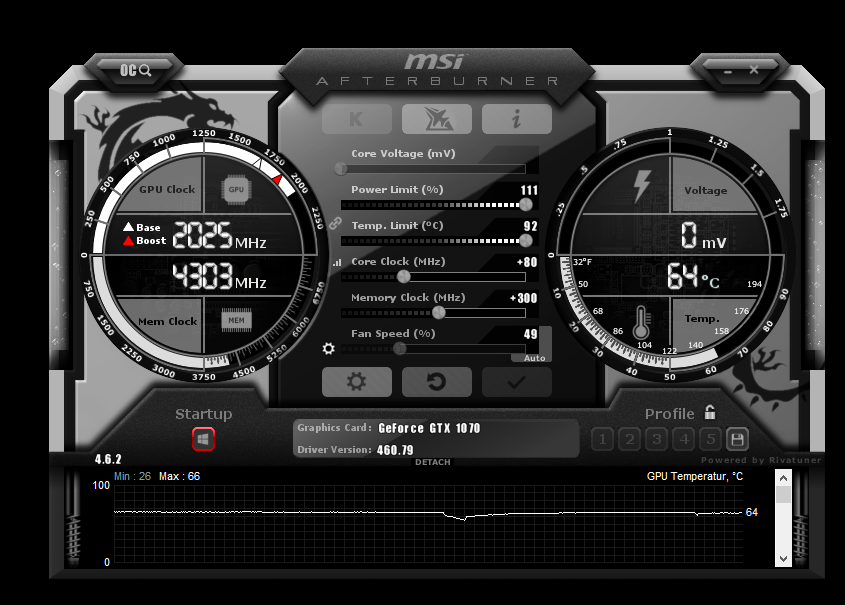The width and height of the screenshot is (845, 605).
Task: Toggle the Windows startup icon
Action: pos(203,439)
